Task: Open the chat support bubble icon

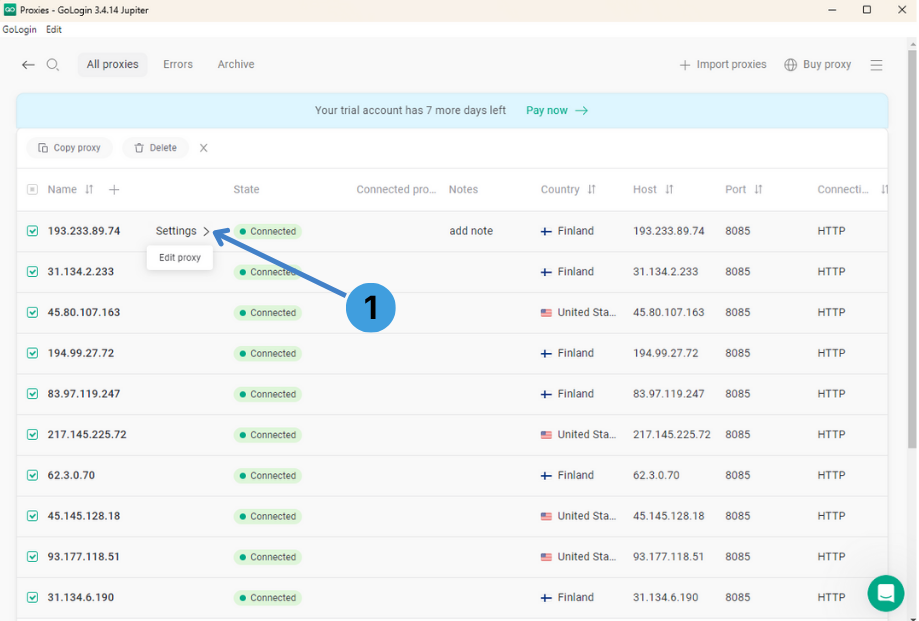Action: (x=886, y=593)
